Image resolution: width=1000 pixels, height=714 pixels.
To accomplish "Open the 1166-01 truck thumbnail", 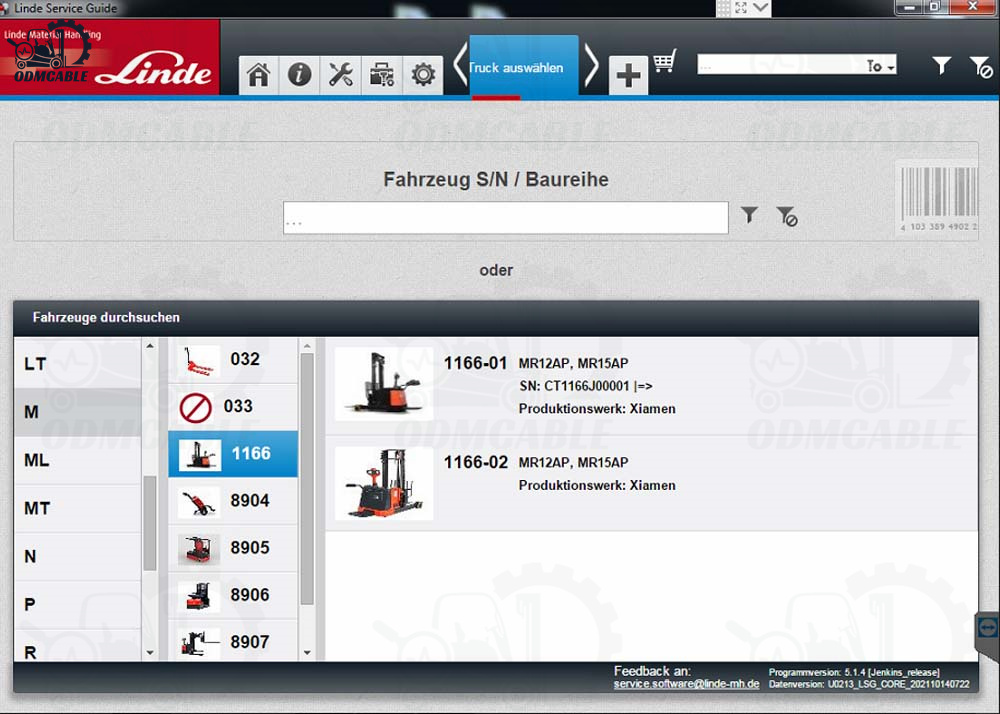I will pyautogui.click(x=384, y=384).
